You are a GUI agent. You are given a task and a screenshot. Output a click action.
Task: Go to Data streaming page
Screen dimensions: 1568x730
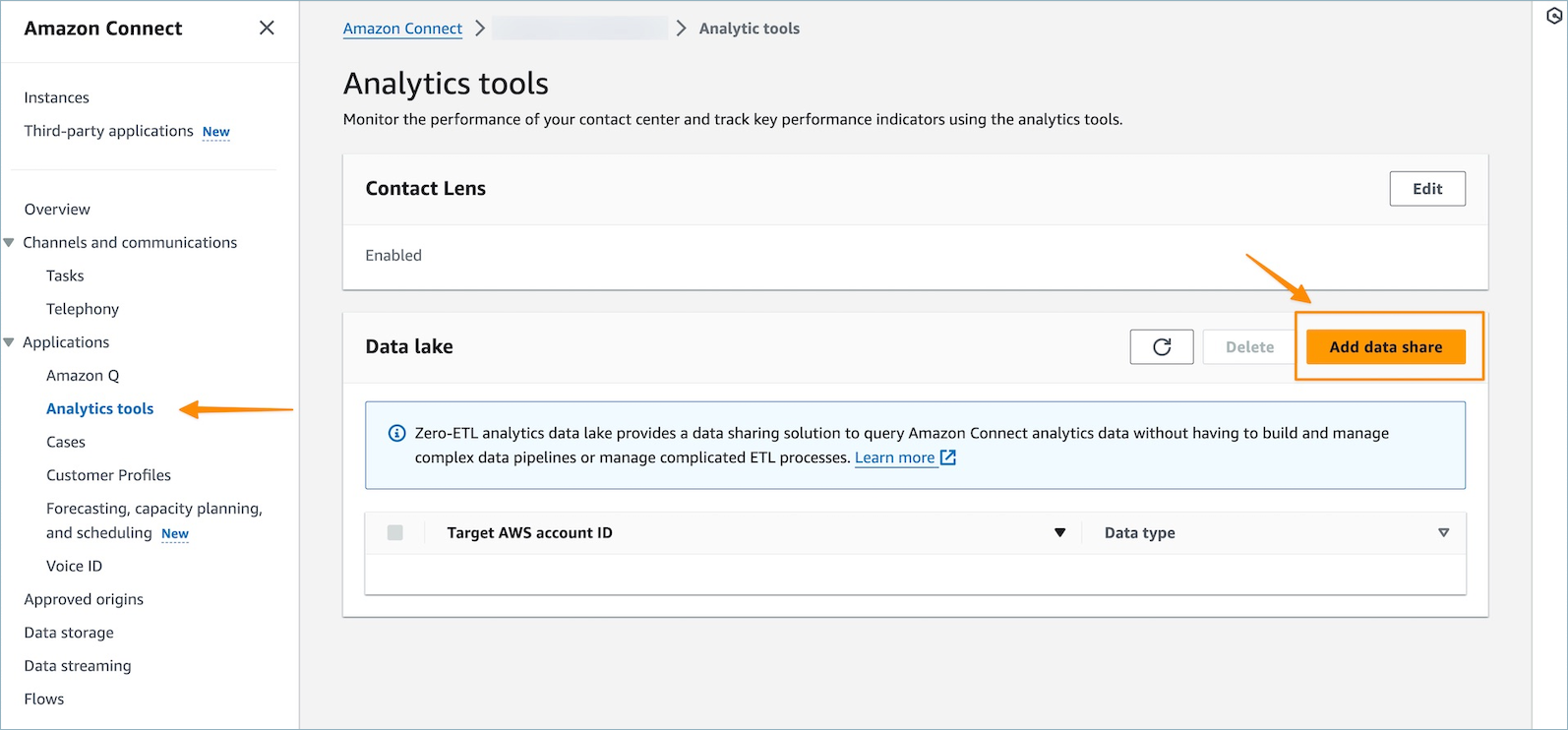pos(78,666)
